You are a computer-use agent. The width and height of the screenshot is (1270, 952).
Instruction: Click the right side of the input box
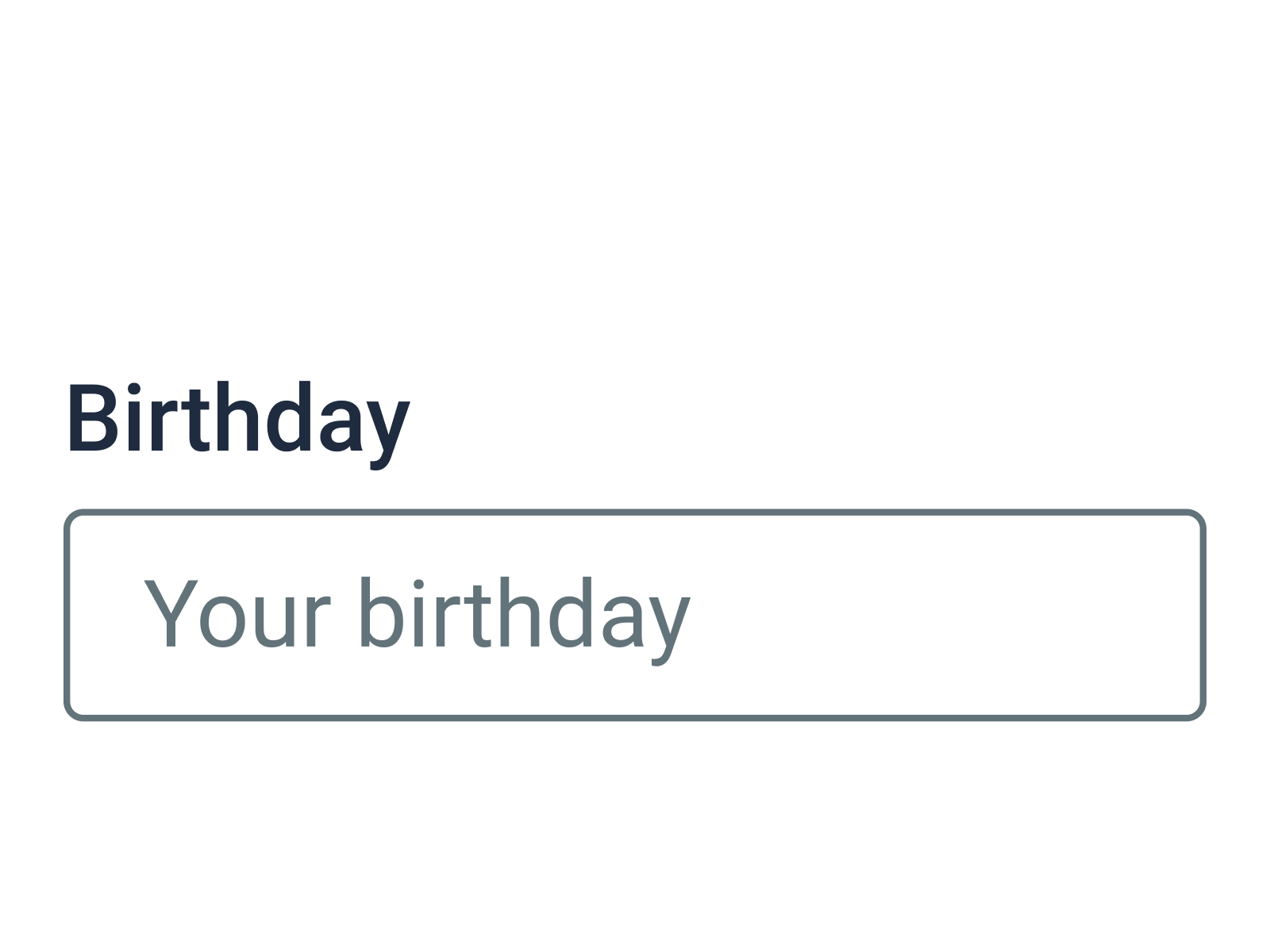1111,615
